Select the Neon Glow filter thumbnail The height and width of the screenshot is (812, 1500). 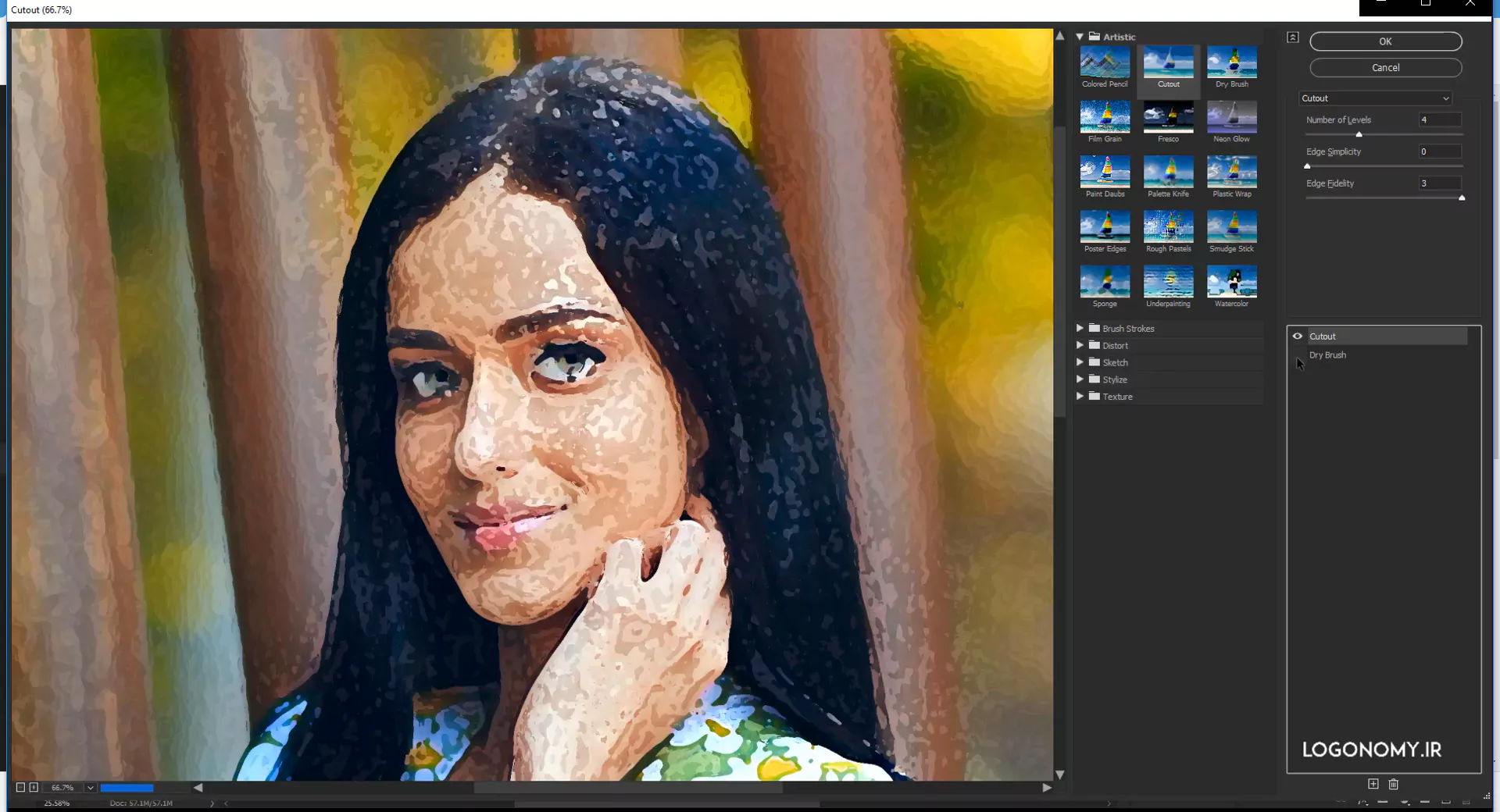pyautogui.click(x=1231, y=117)
